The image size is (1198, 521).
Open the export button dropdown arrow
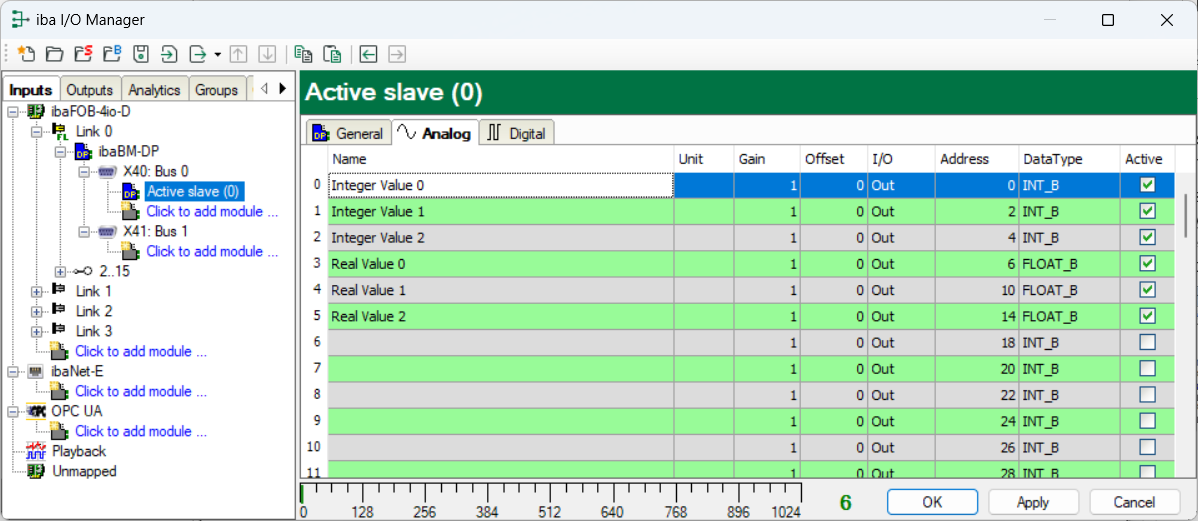point(218,54)
